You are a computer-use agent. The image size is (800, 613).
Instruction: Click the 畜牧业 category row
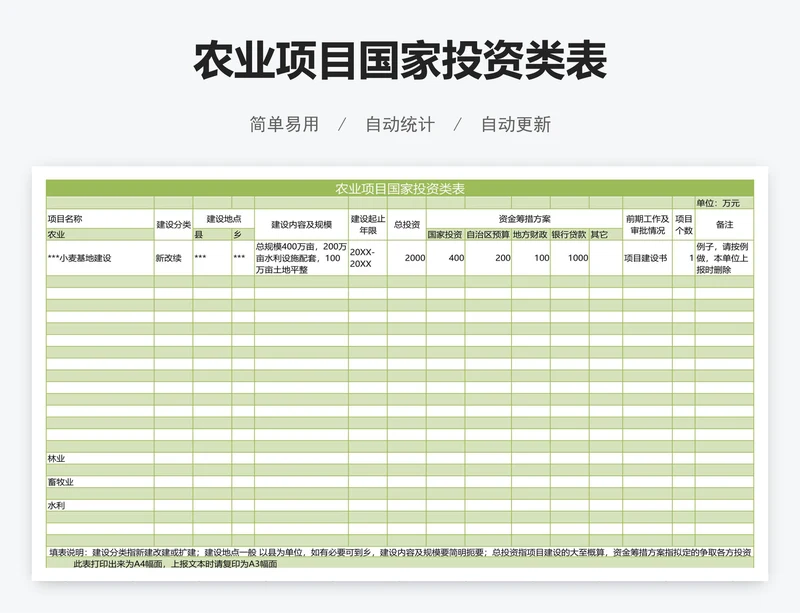[400, 482]
